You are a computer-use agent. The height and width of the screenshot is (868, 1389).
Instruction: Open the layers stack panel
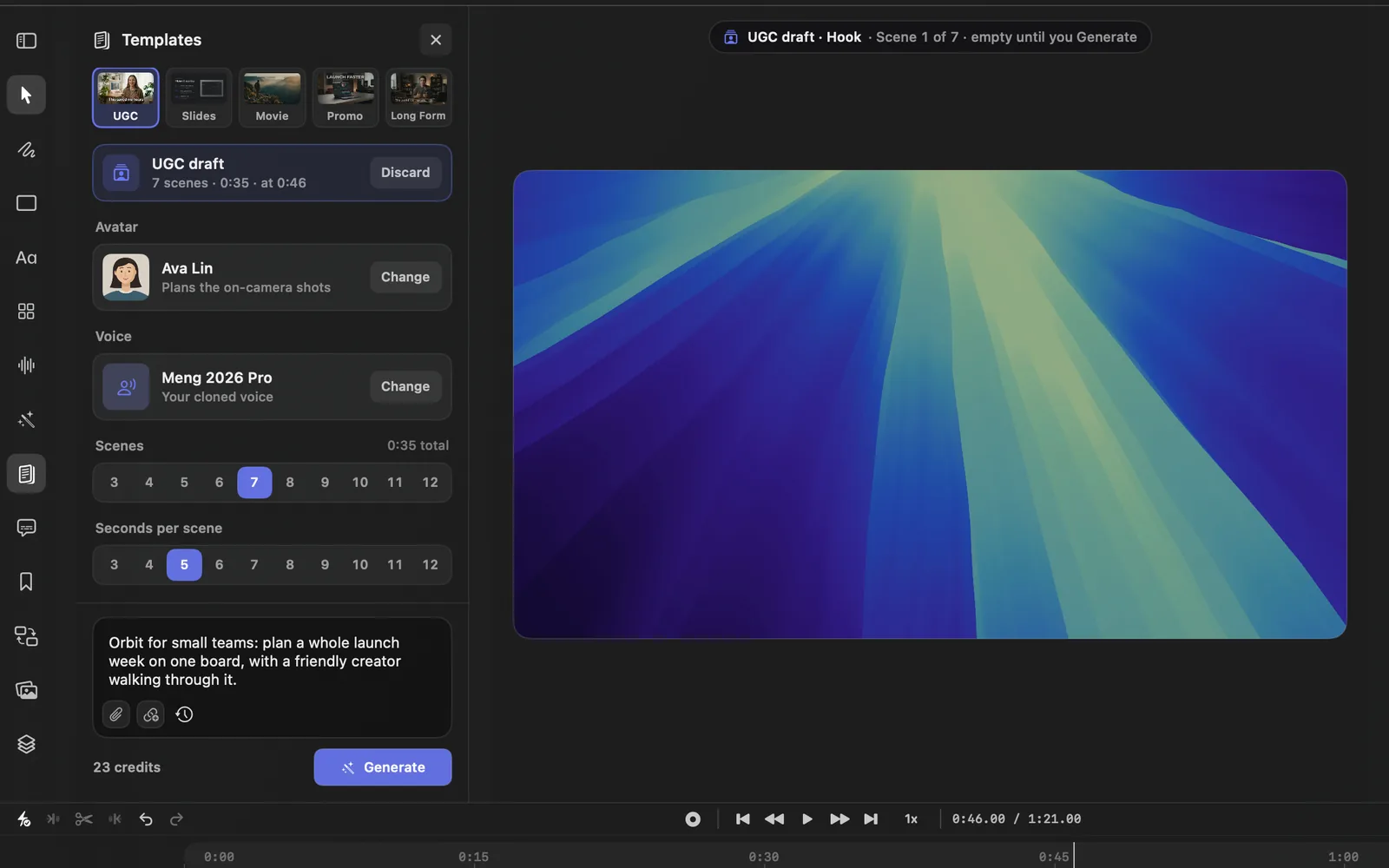point(26,744)
